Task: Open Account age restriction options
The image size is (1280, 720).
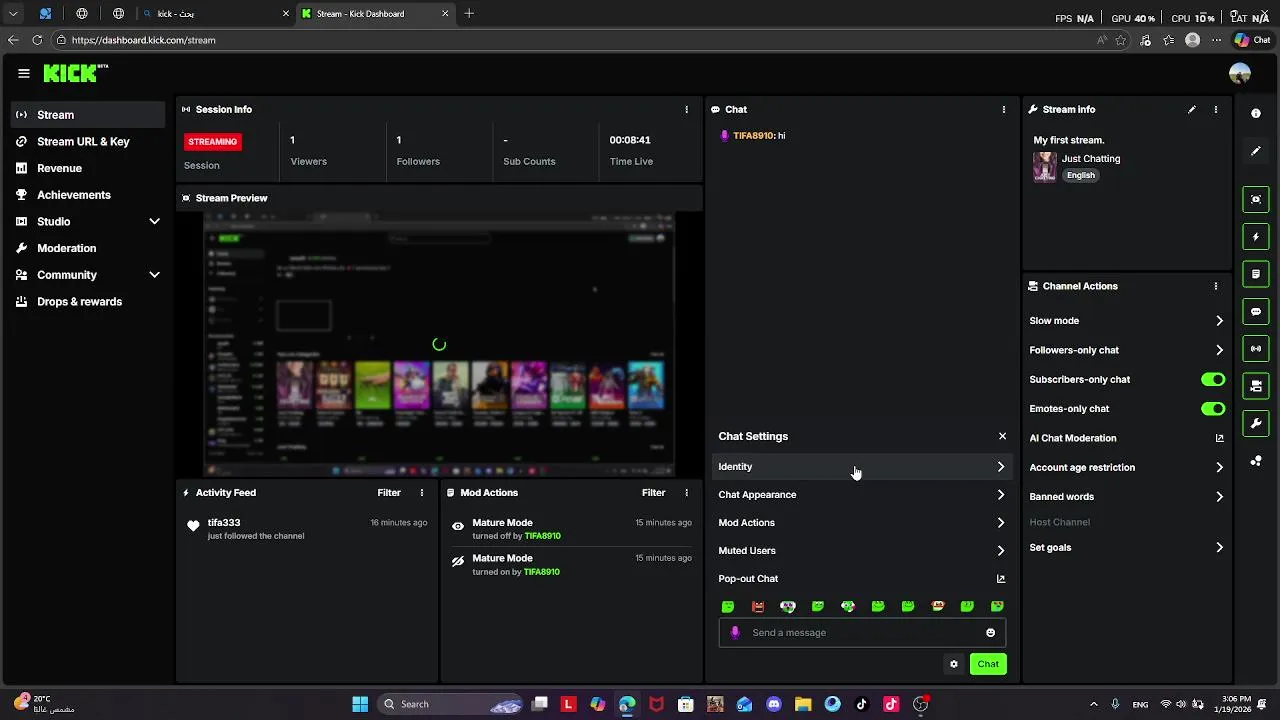Action: (1127, 467)
